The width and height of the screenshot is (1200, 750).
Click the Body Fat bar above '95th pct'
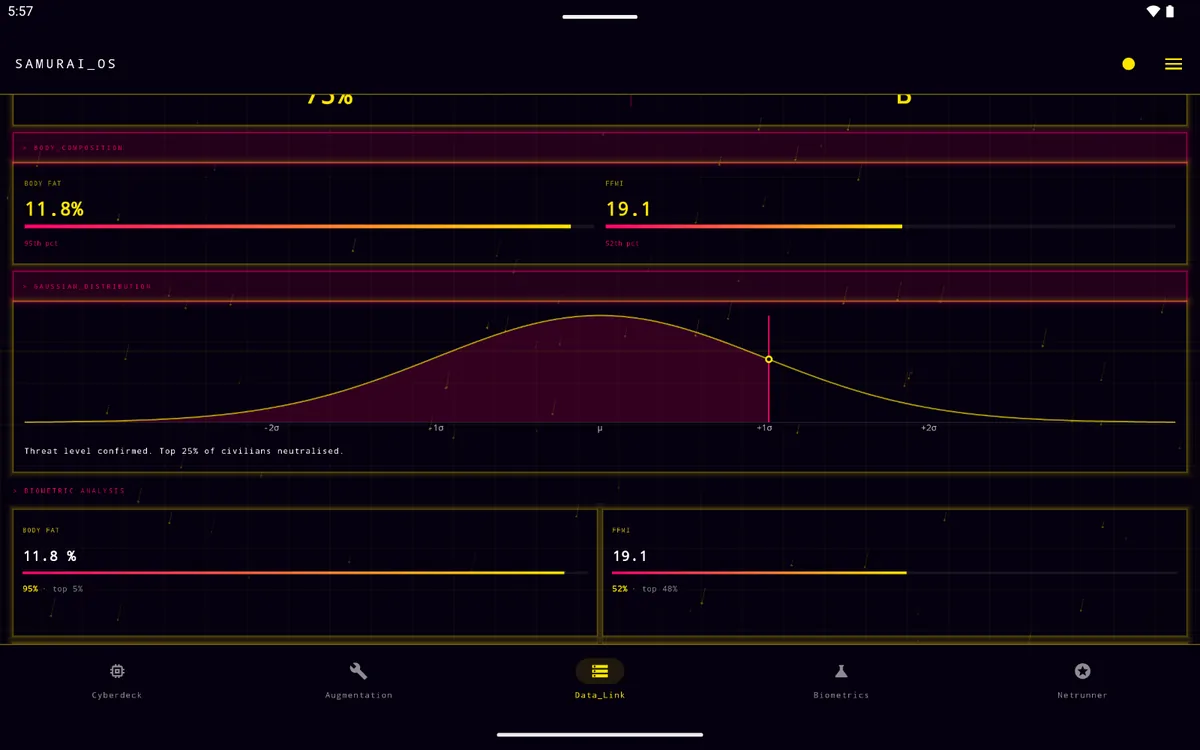[309, 227]
